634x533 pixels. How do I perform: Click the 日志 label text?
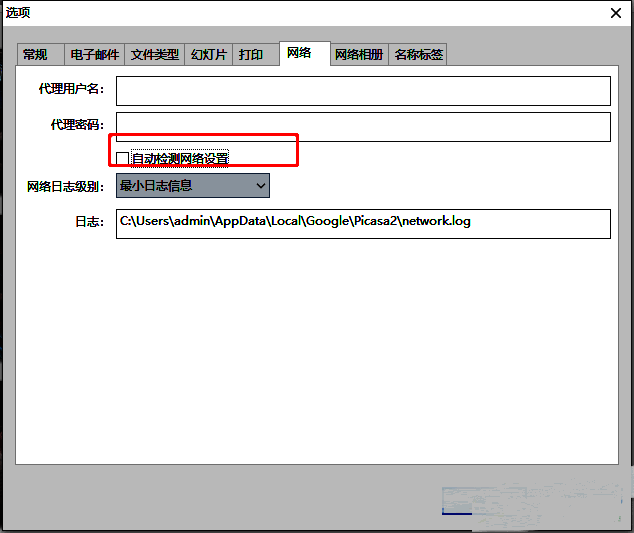click(x=88, y=223)
